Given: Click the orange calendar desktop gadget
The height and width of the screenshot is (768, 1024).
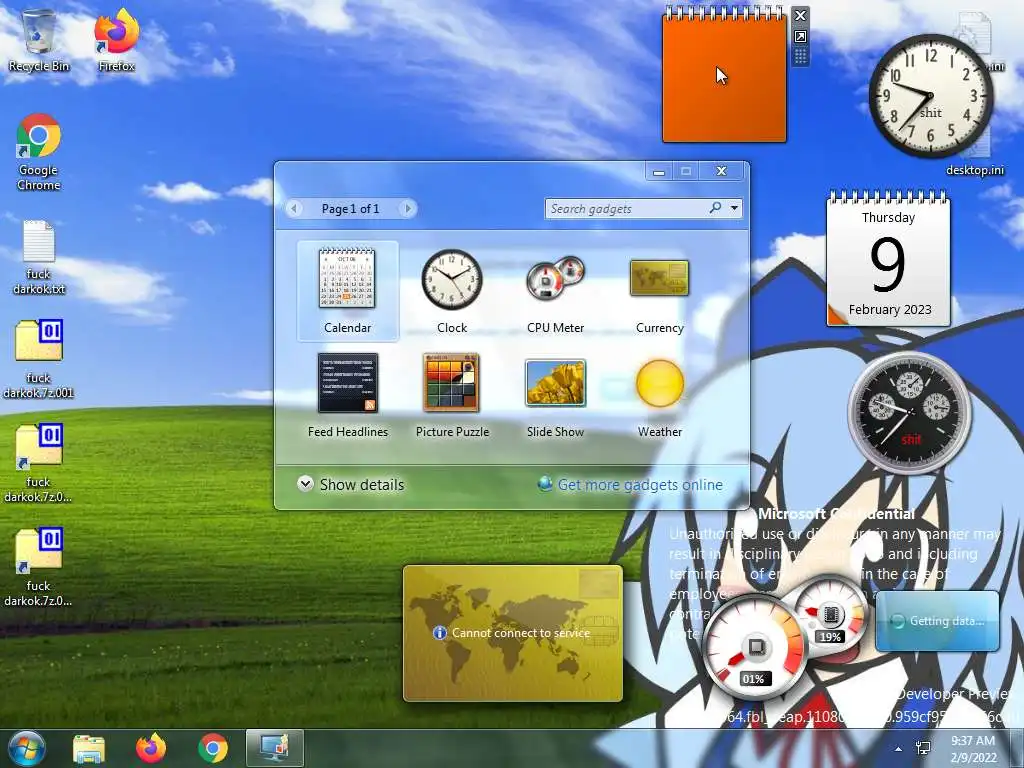Looking at the screenshot, I should pyautogui.click(x=724, y=75).
